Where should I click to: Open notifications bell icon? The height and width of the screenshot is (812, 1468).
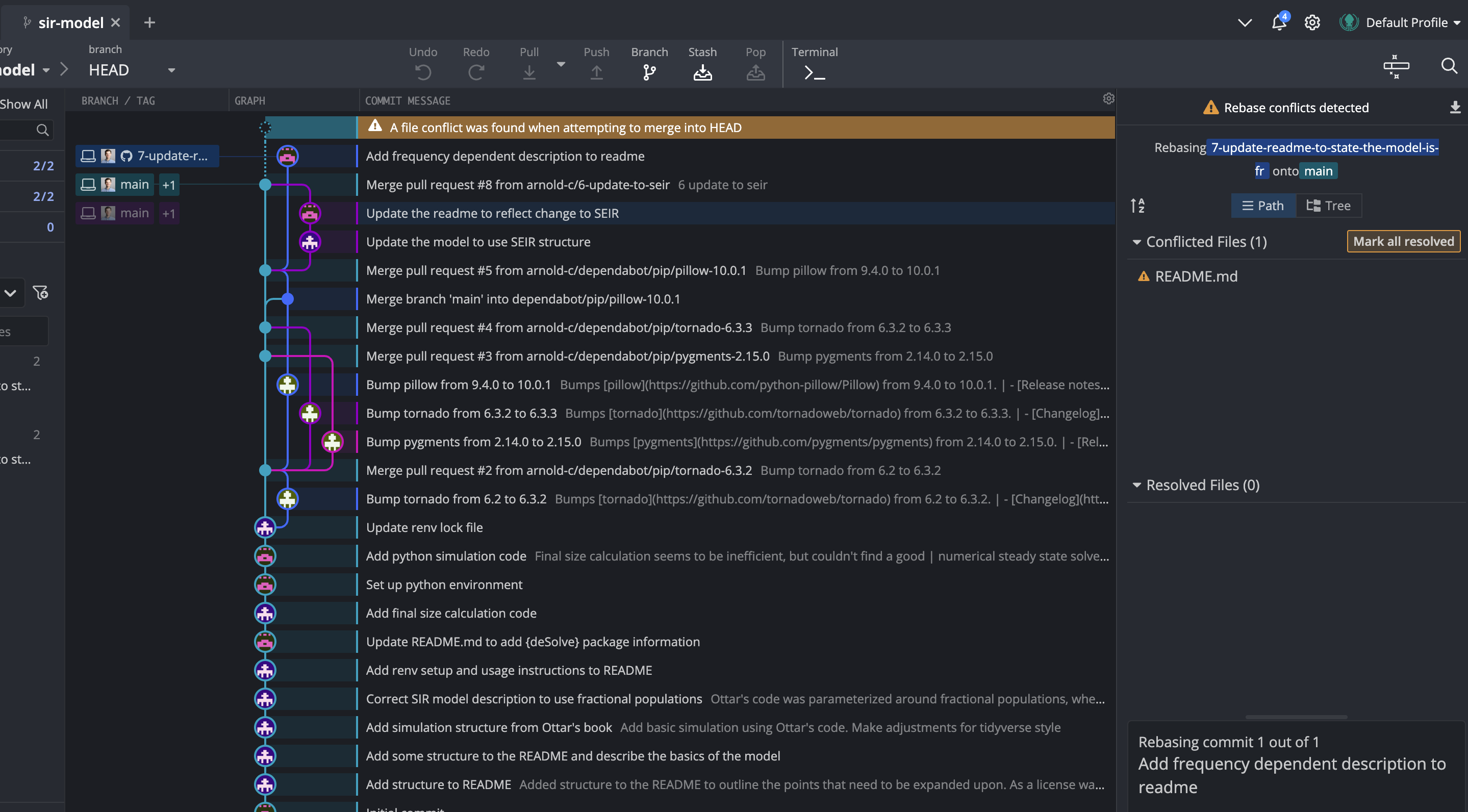tap(1279, 23)
